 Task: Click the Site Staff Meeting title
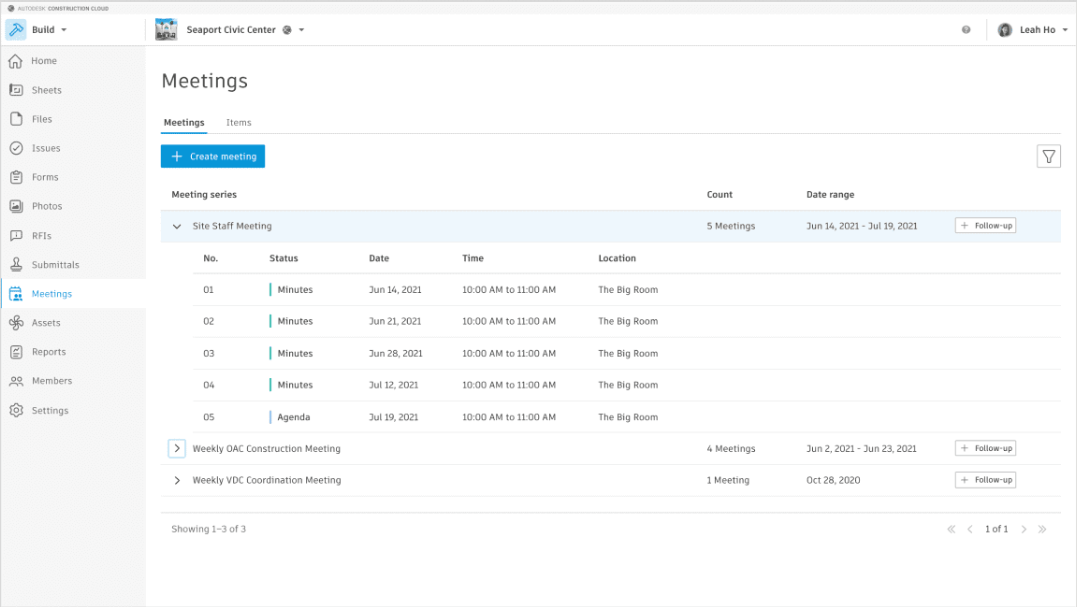[x=232, y=226]
